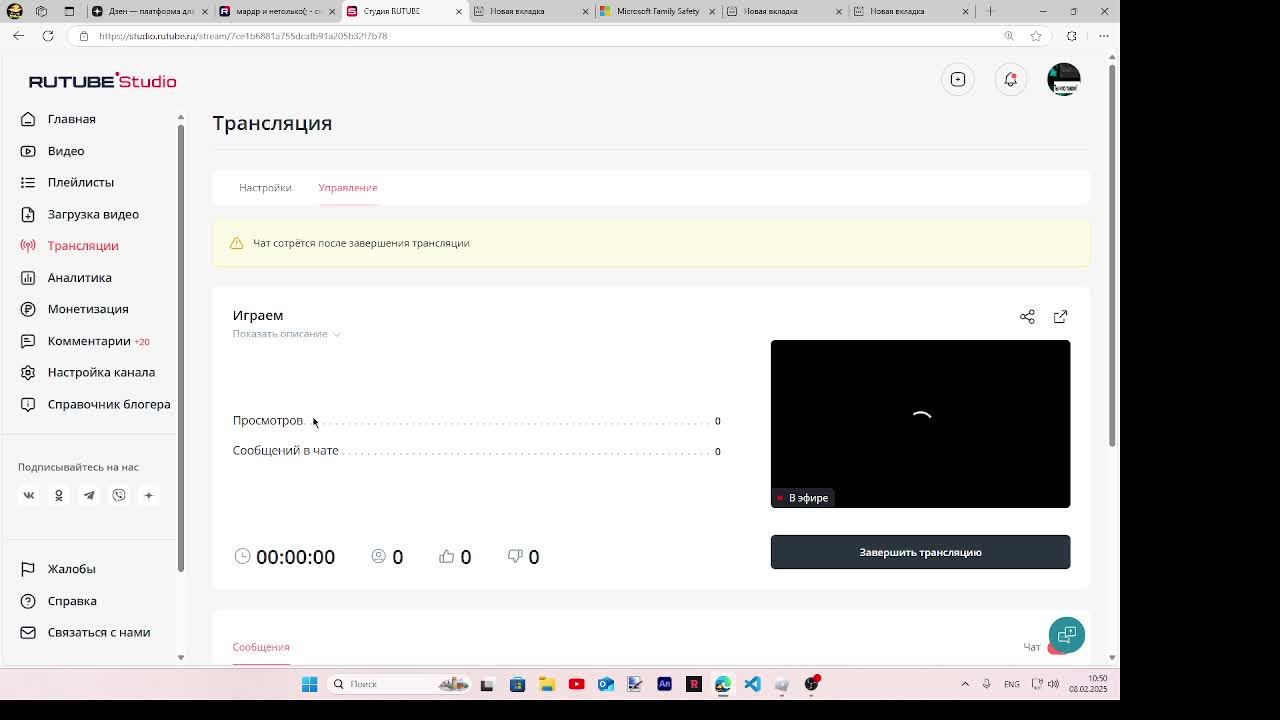Viewport: 1280px width, 720px height.
Task: Toggle the Чат switch
Action: tap(1056, 648)
